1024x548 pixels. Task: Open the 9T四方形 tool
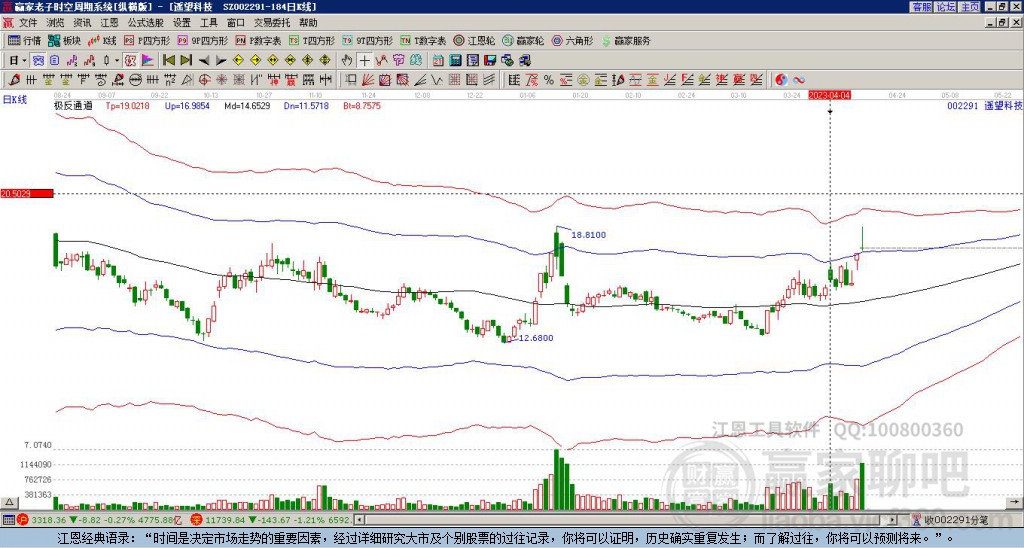(x=367, y=40)
